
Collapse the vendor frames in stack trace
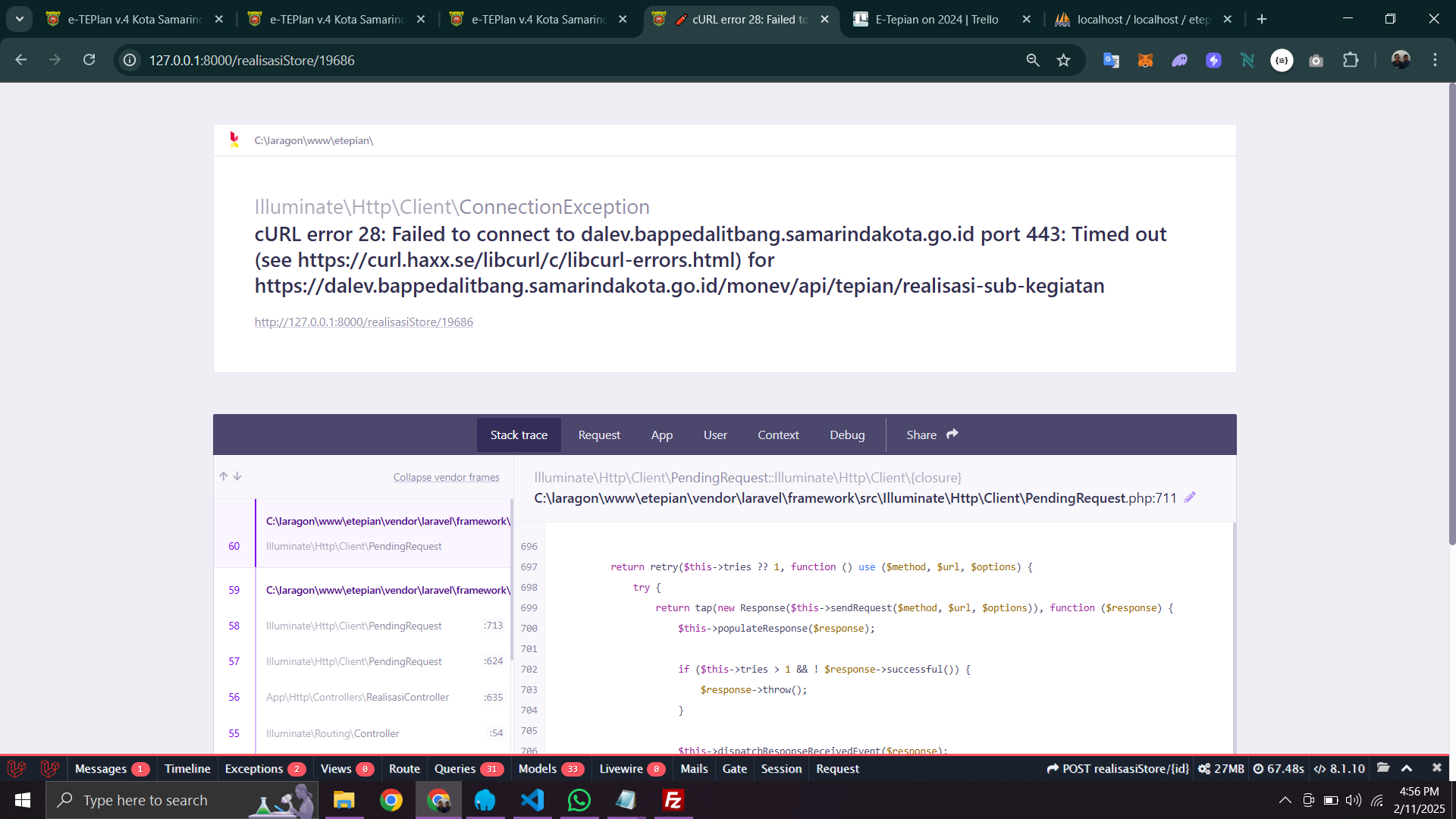point(446,477)
